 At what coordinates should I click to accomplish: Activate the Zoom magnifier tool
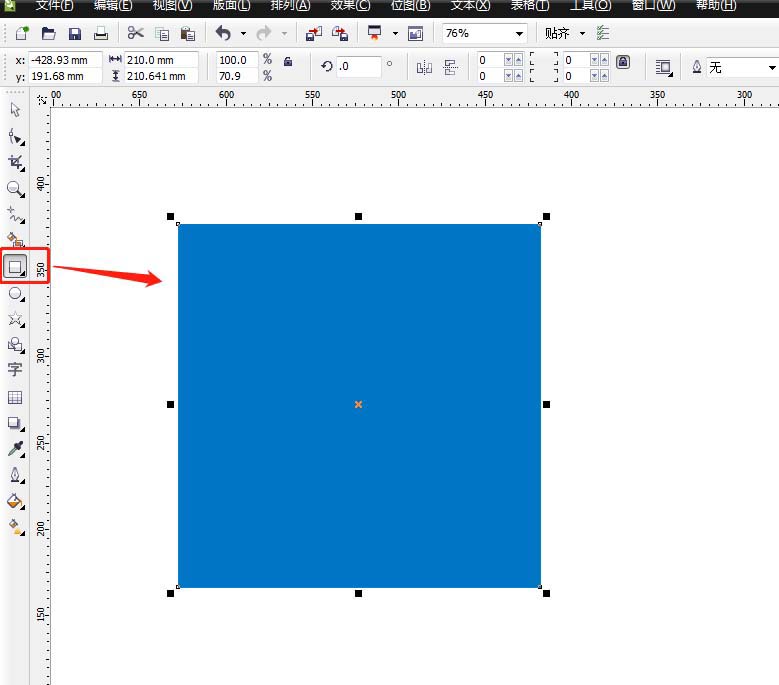[15, 188]
